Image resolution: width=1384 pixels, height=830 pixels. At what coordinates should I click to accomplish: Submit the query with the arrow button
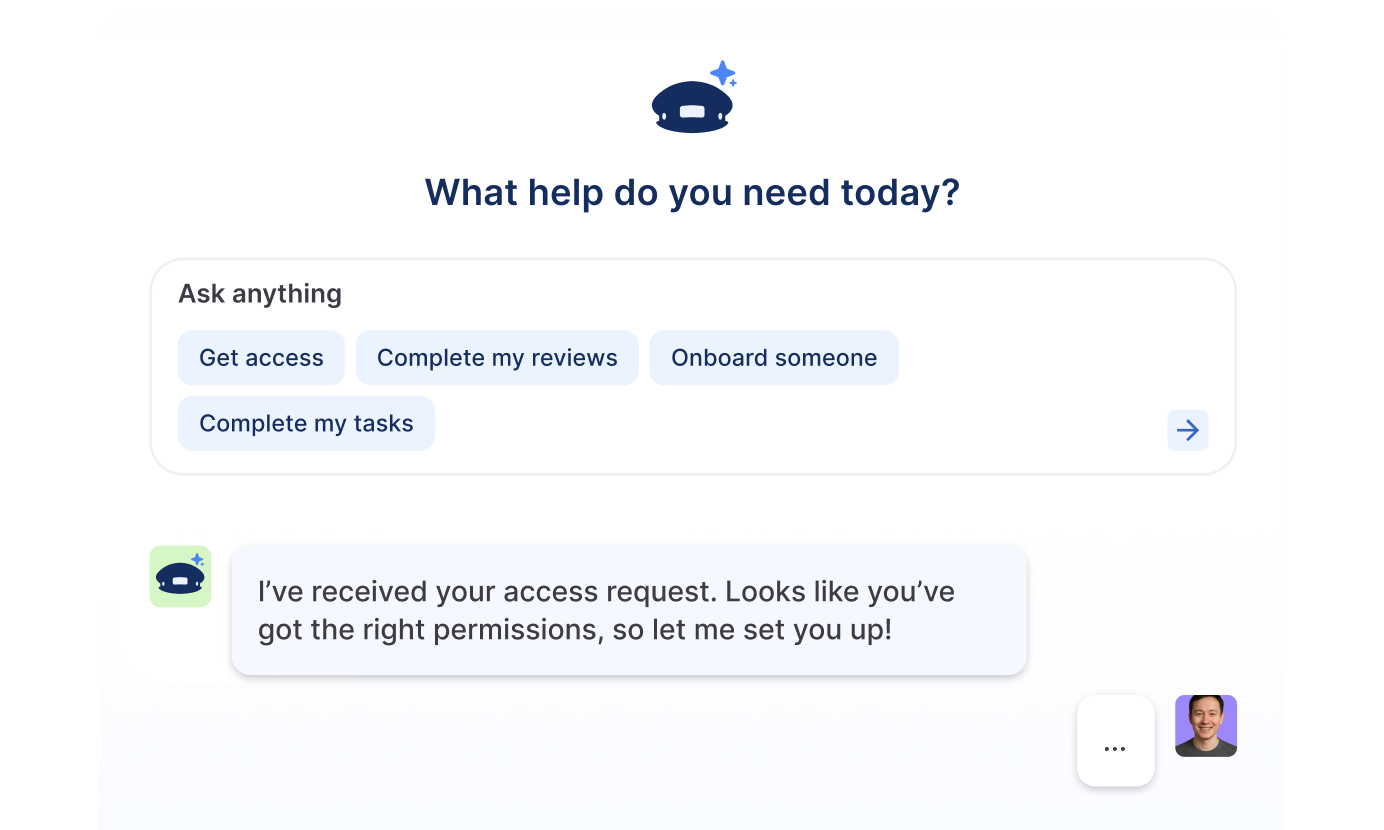[1187, 430]
